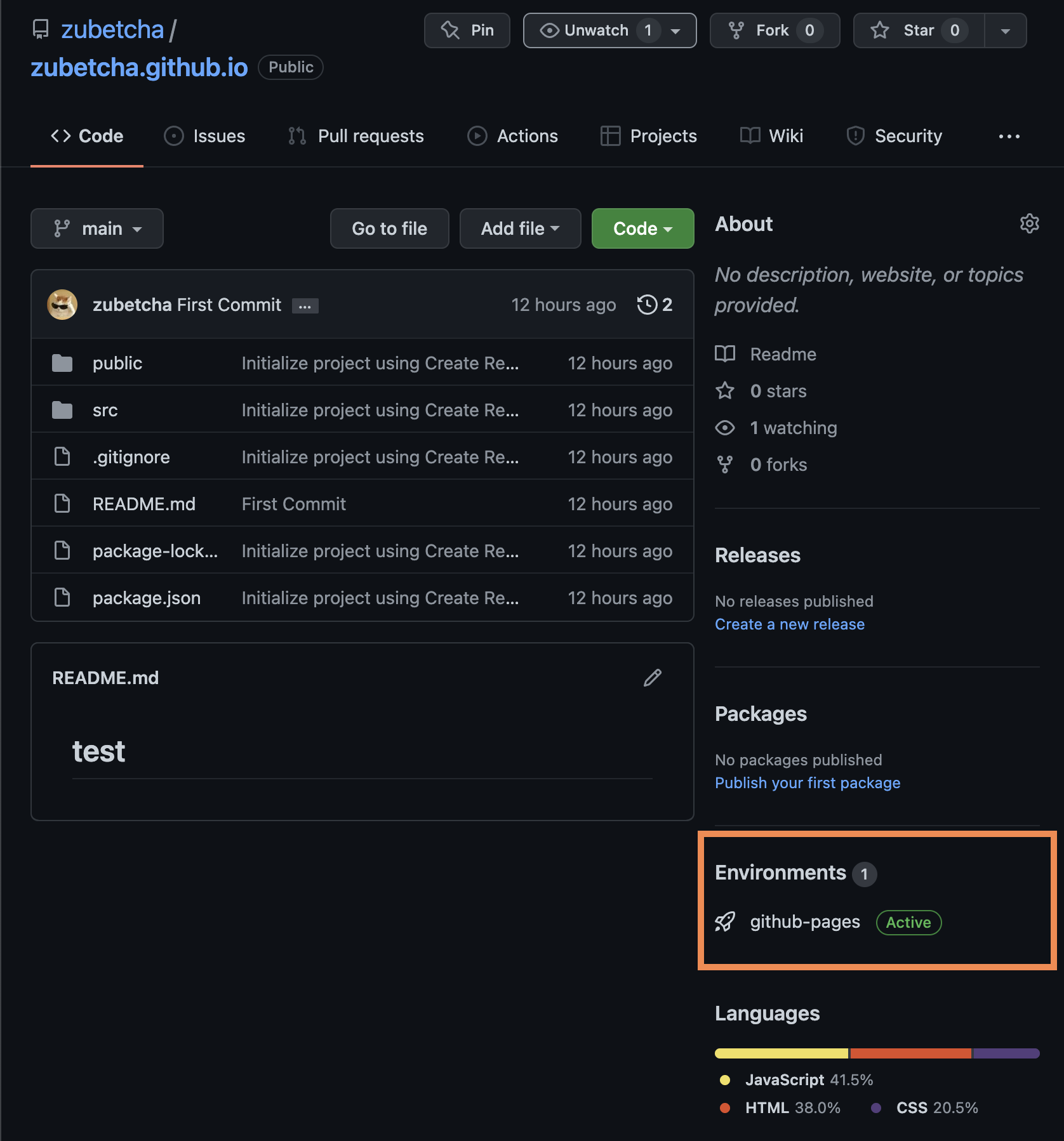Click the src folder icon
The image size is (1064, 1141).
click(62, 410)
